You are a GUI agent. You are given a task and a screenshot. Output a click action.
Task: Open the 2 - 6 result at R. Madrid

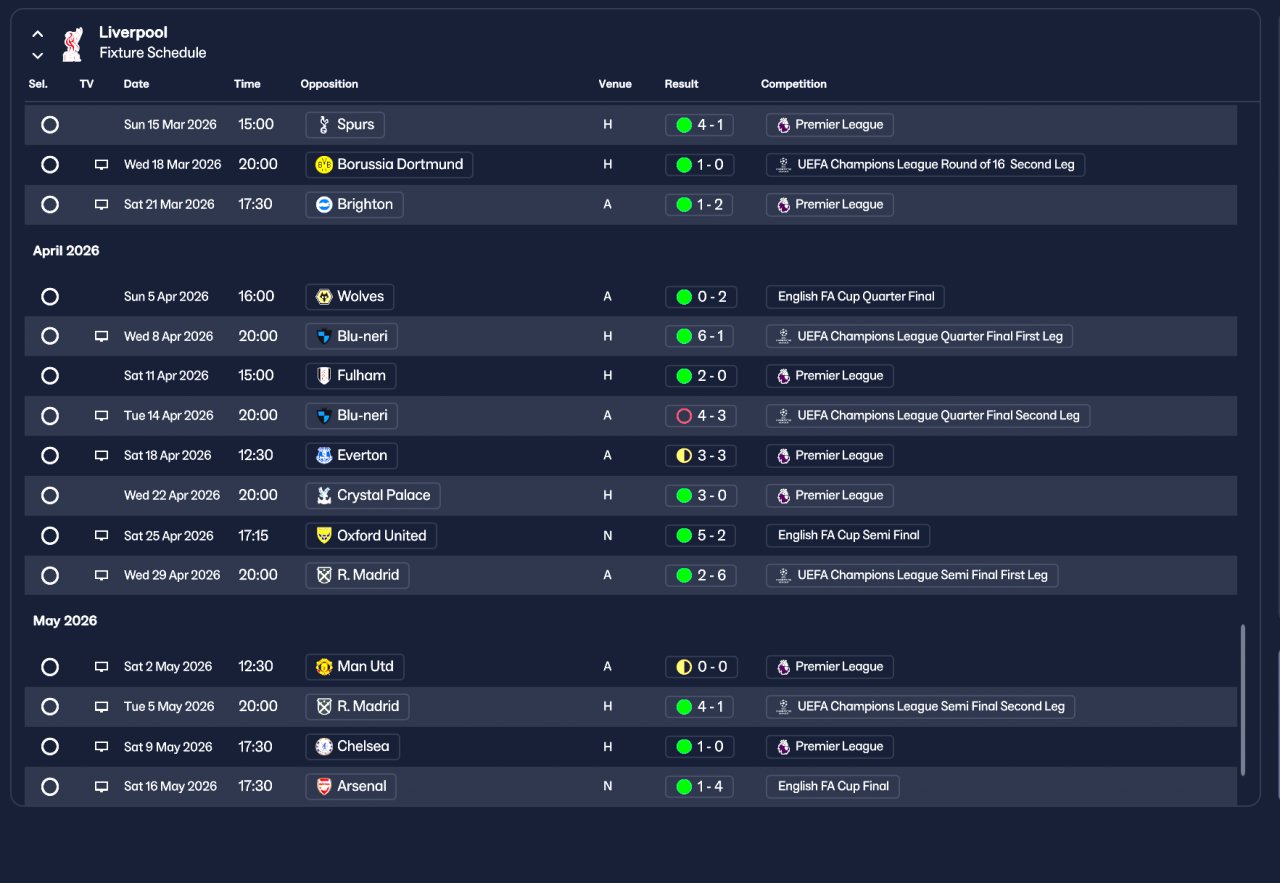[700, 576]
